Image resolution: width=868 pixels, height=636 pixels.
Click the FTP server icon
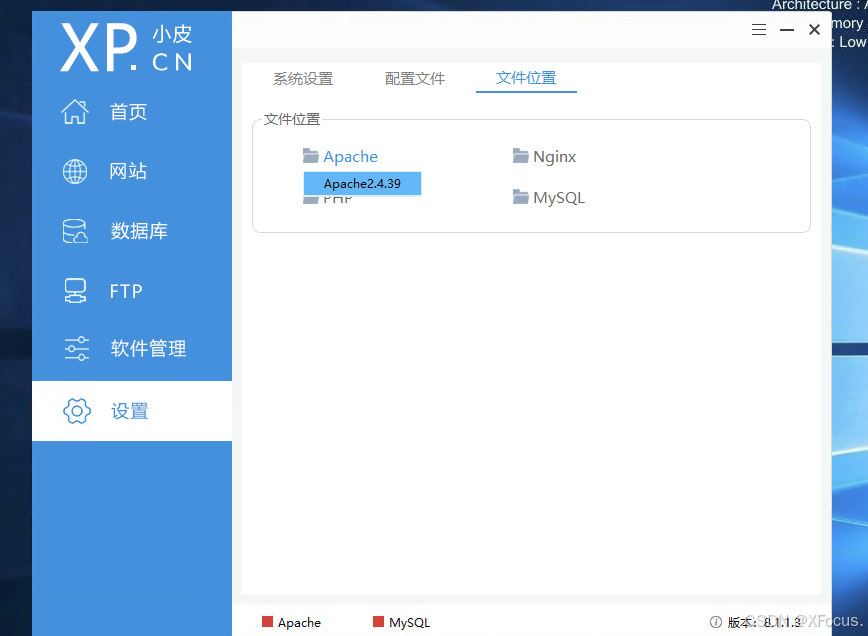75,291
